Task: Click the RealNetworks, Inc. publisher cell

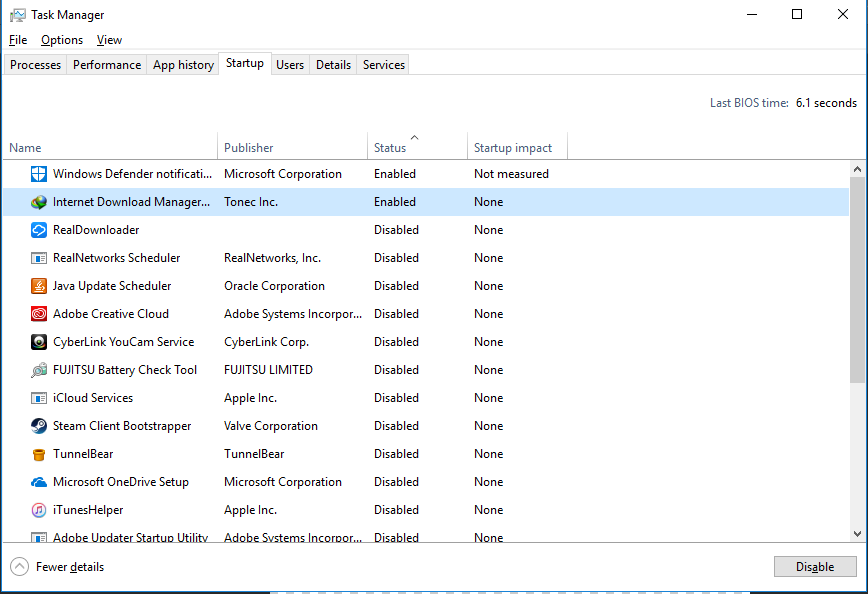Action: pyautogui.click(x=272, y=258)
